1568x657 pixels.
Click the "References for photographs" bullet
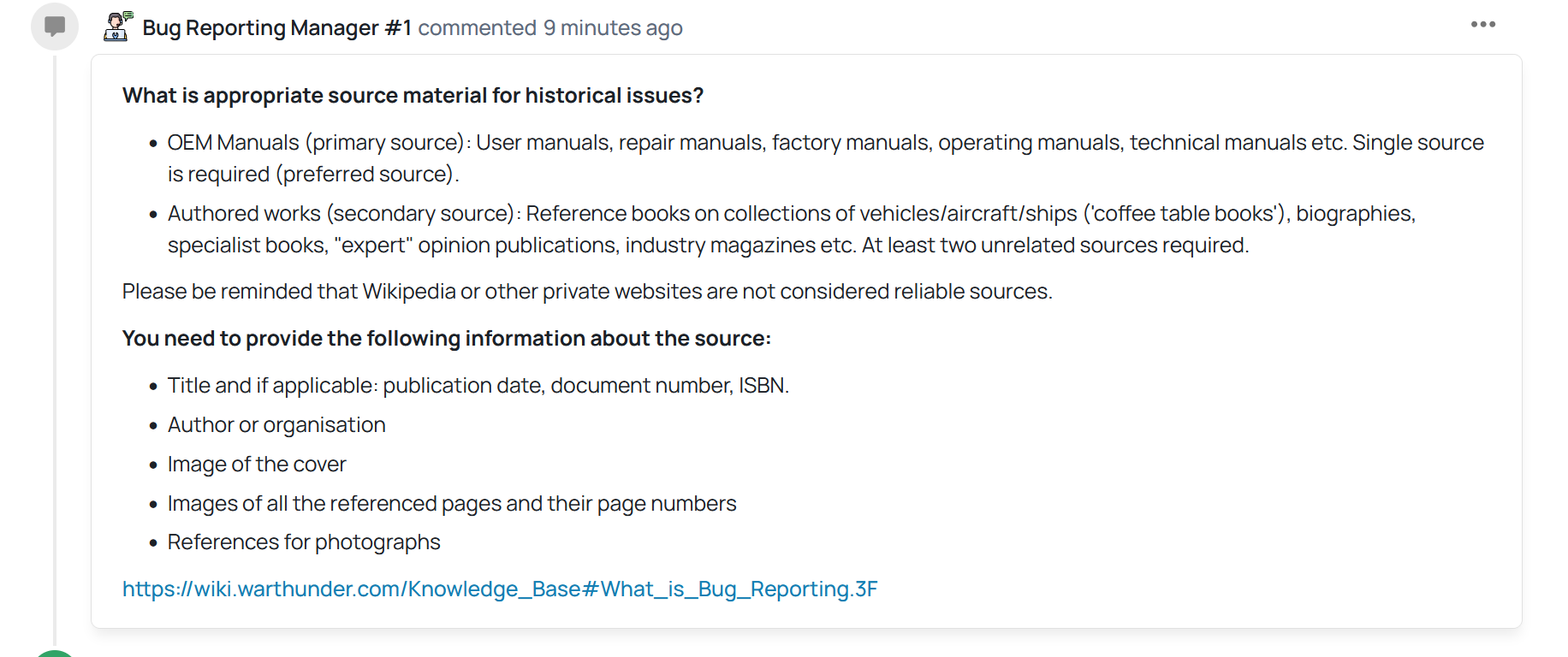(304, 542)
